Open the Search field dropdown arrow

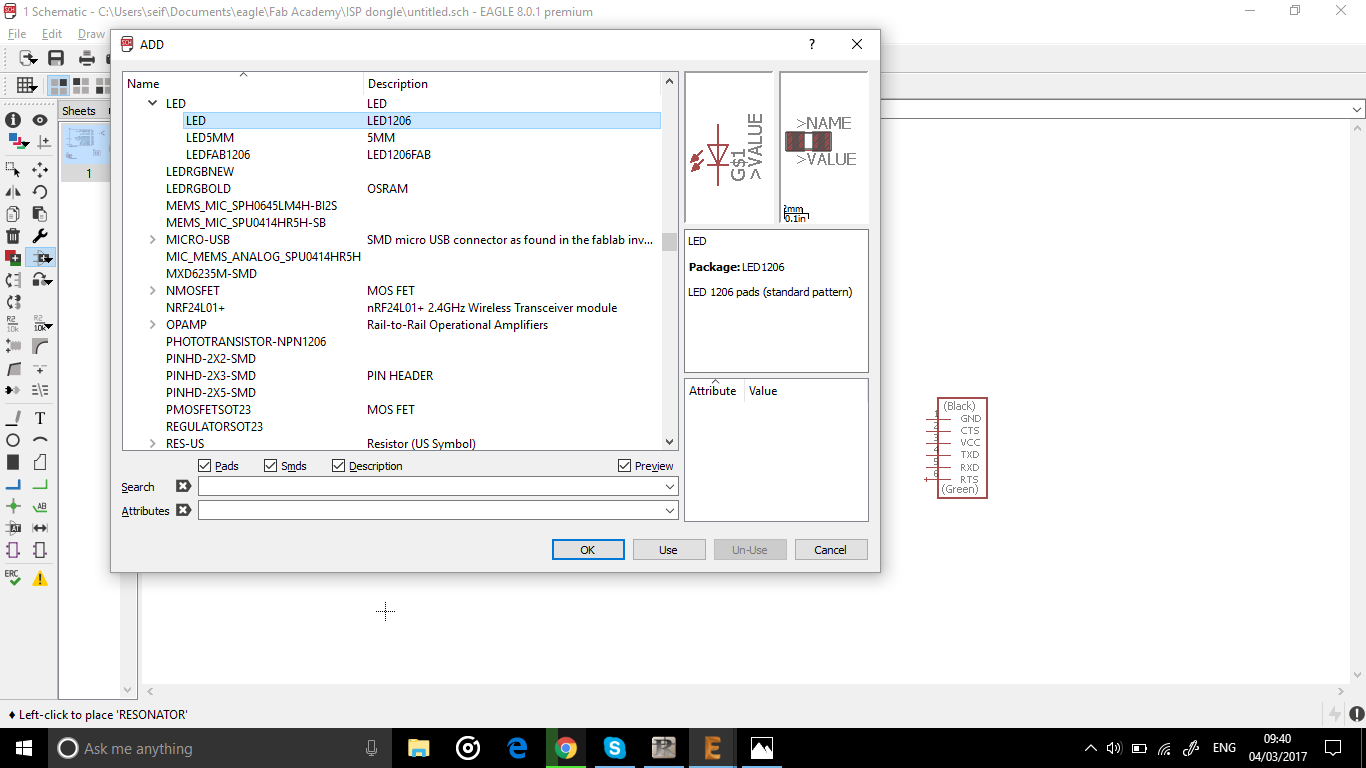pos(669,487)
